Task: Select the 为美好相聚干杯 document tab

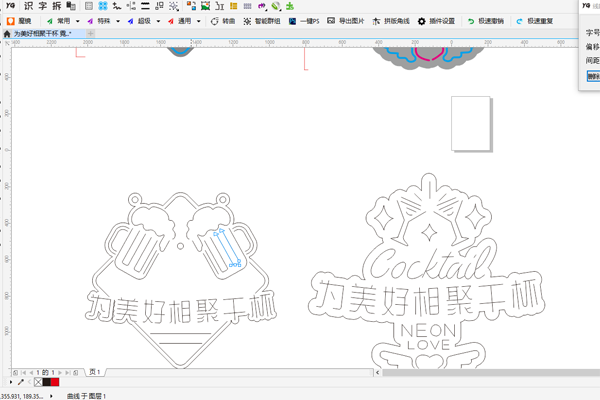Action: (x=42, y=34)
